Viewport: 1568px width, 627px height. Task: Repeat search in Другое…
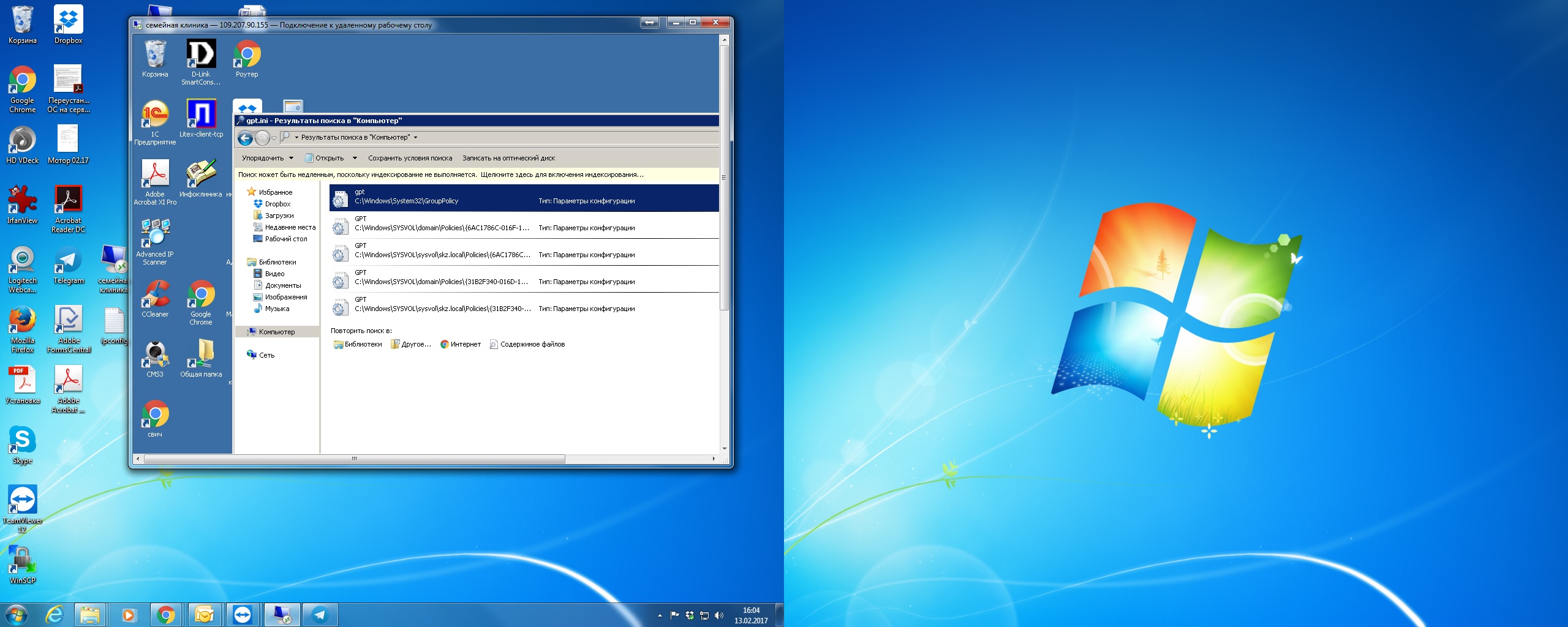[411, 344]
